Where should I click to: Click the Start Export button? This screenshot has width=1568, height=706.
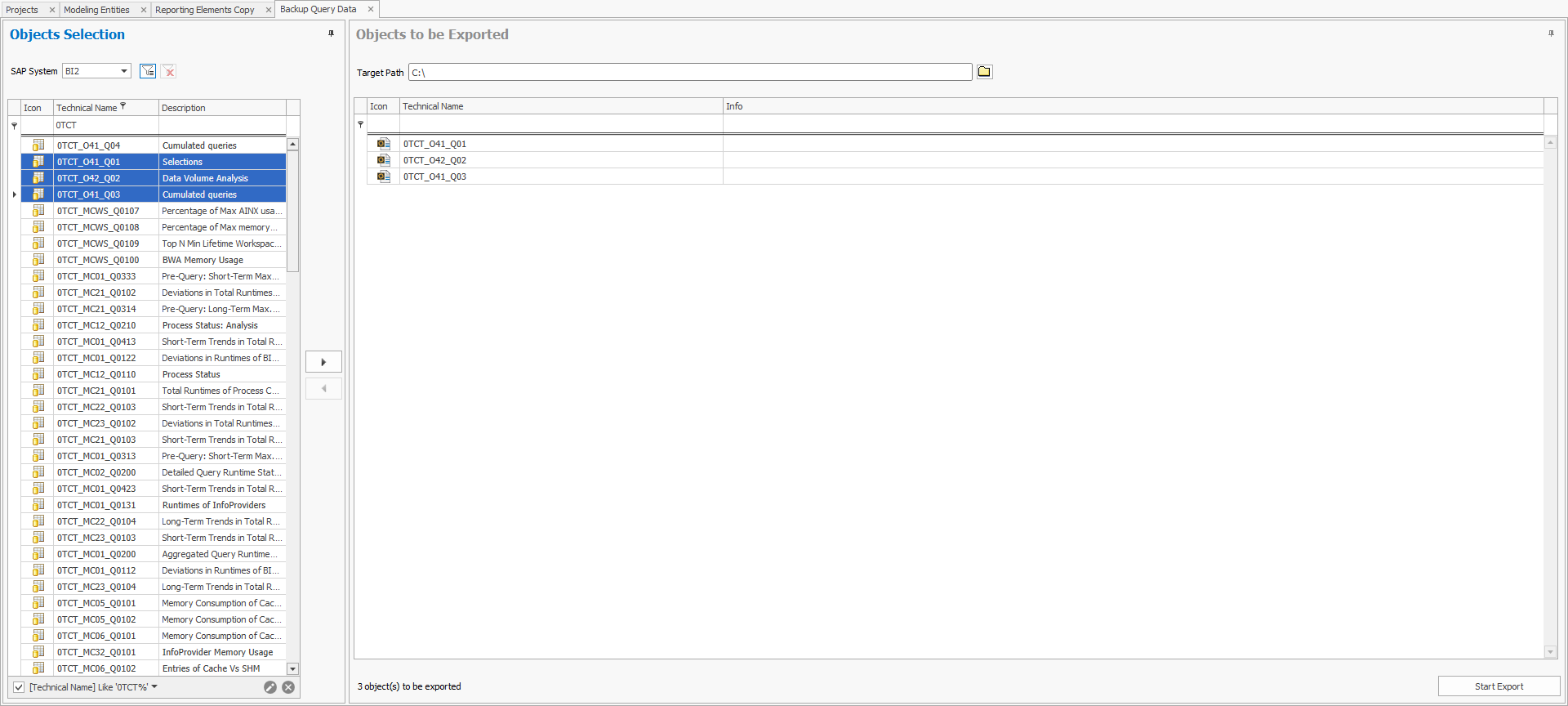1499,686
